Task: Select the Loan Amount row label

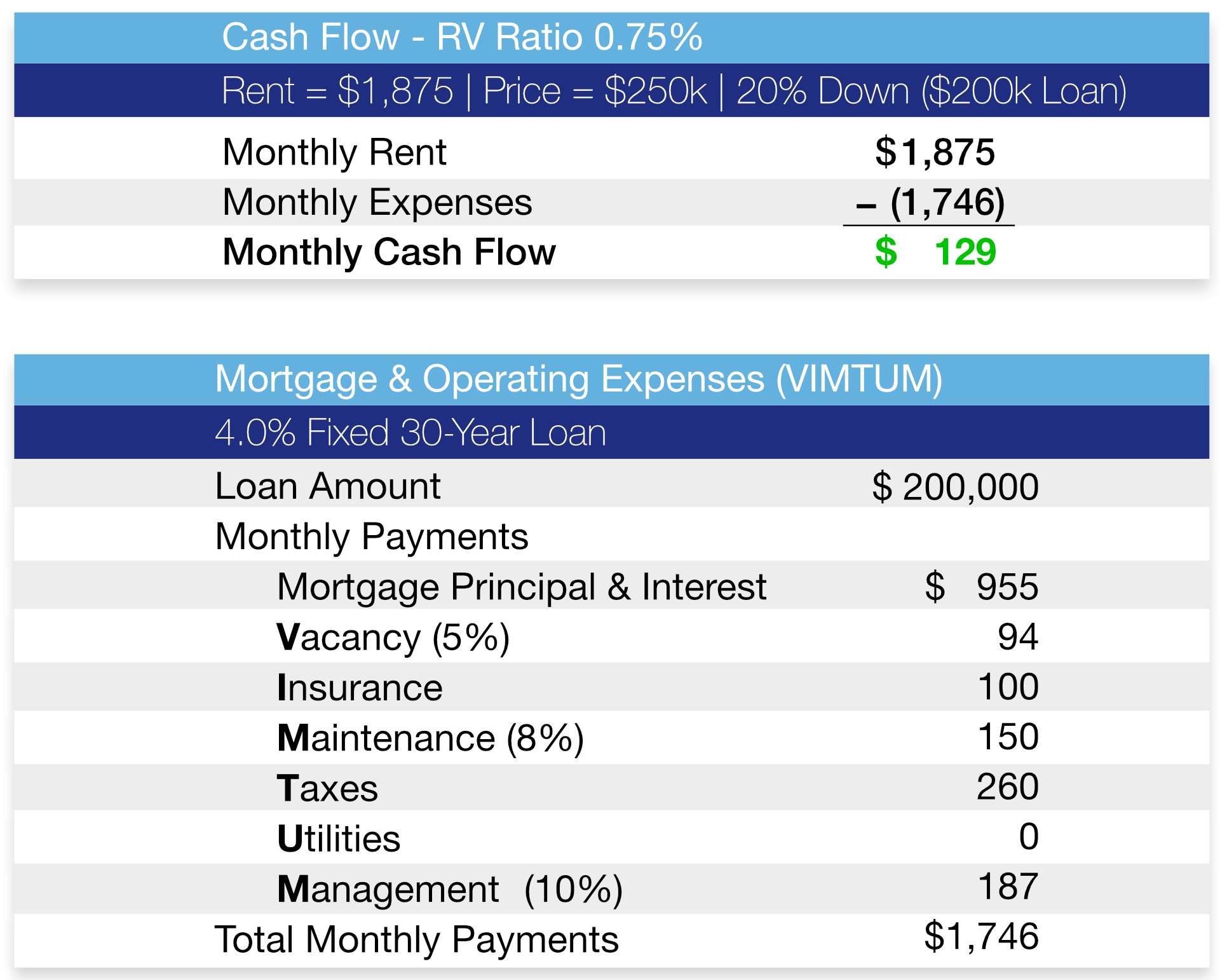Action: click(327, 487)
